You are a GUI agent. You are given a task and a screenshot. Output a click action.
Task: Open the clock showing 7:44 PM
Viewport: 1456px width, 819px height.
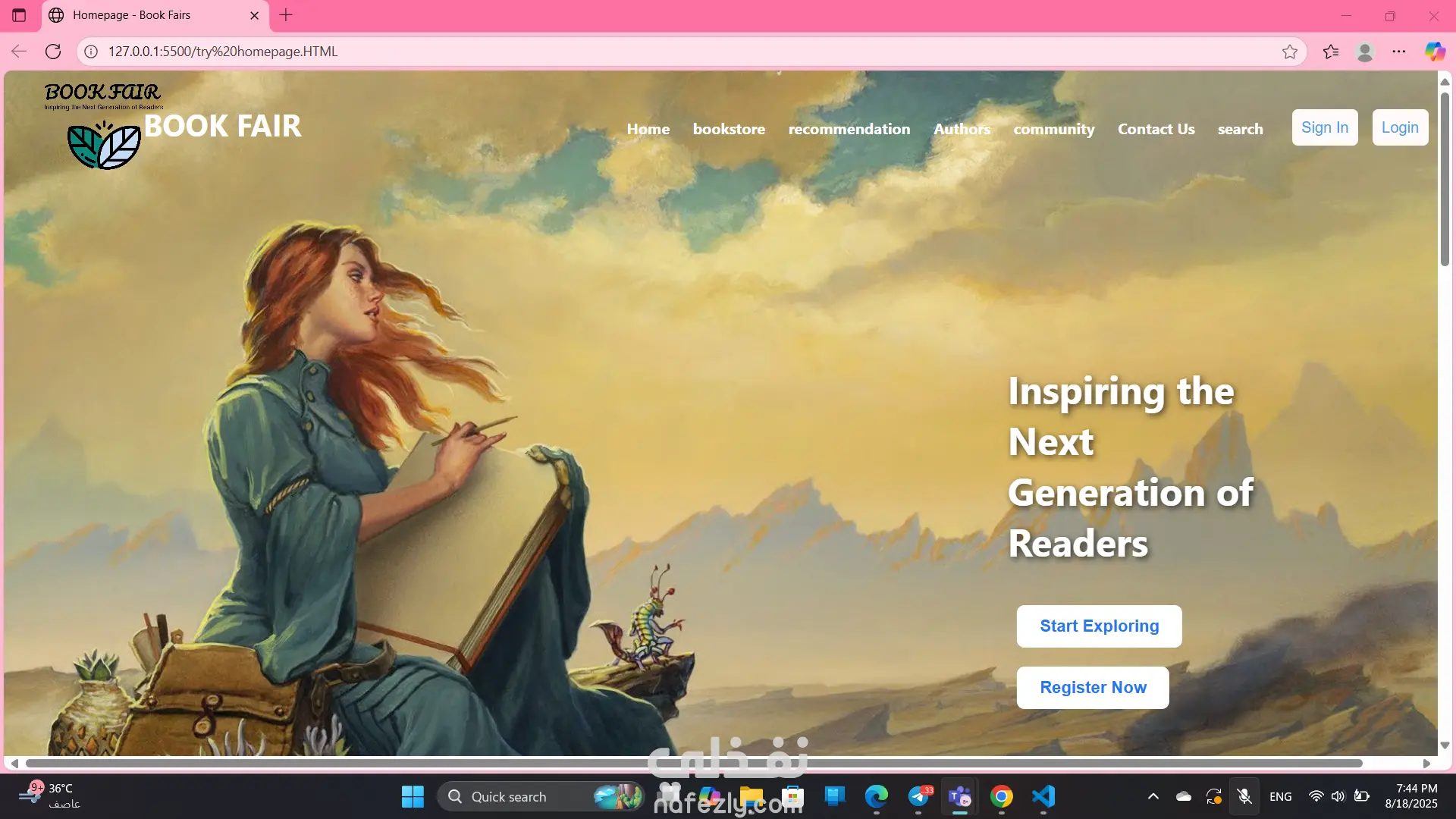pos(1411,796)
